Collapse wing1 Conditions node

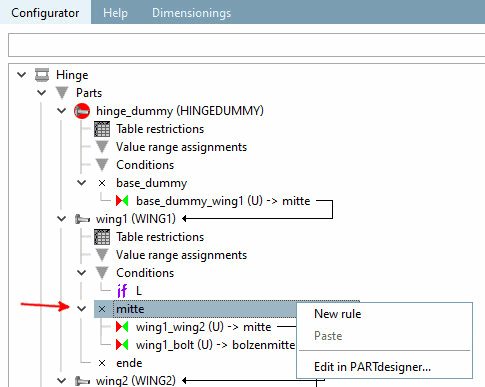82,273
